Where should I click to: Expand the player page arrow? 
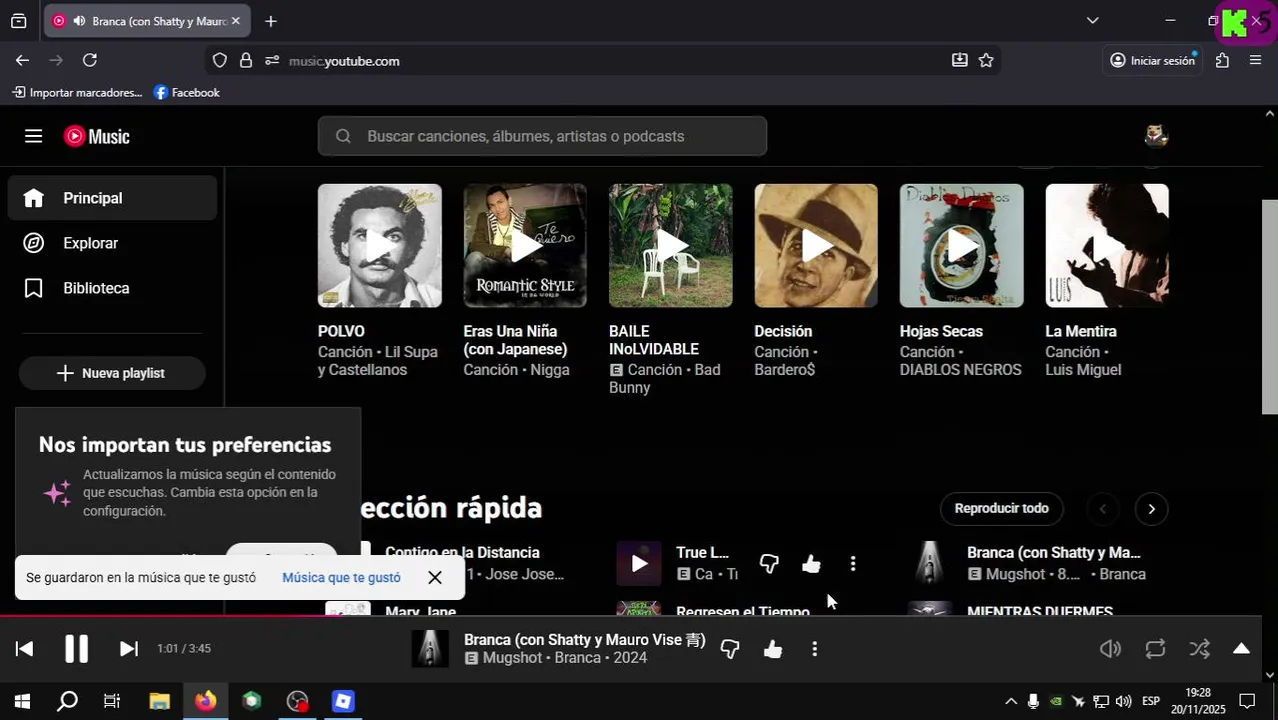click(x=1241, y=649)
